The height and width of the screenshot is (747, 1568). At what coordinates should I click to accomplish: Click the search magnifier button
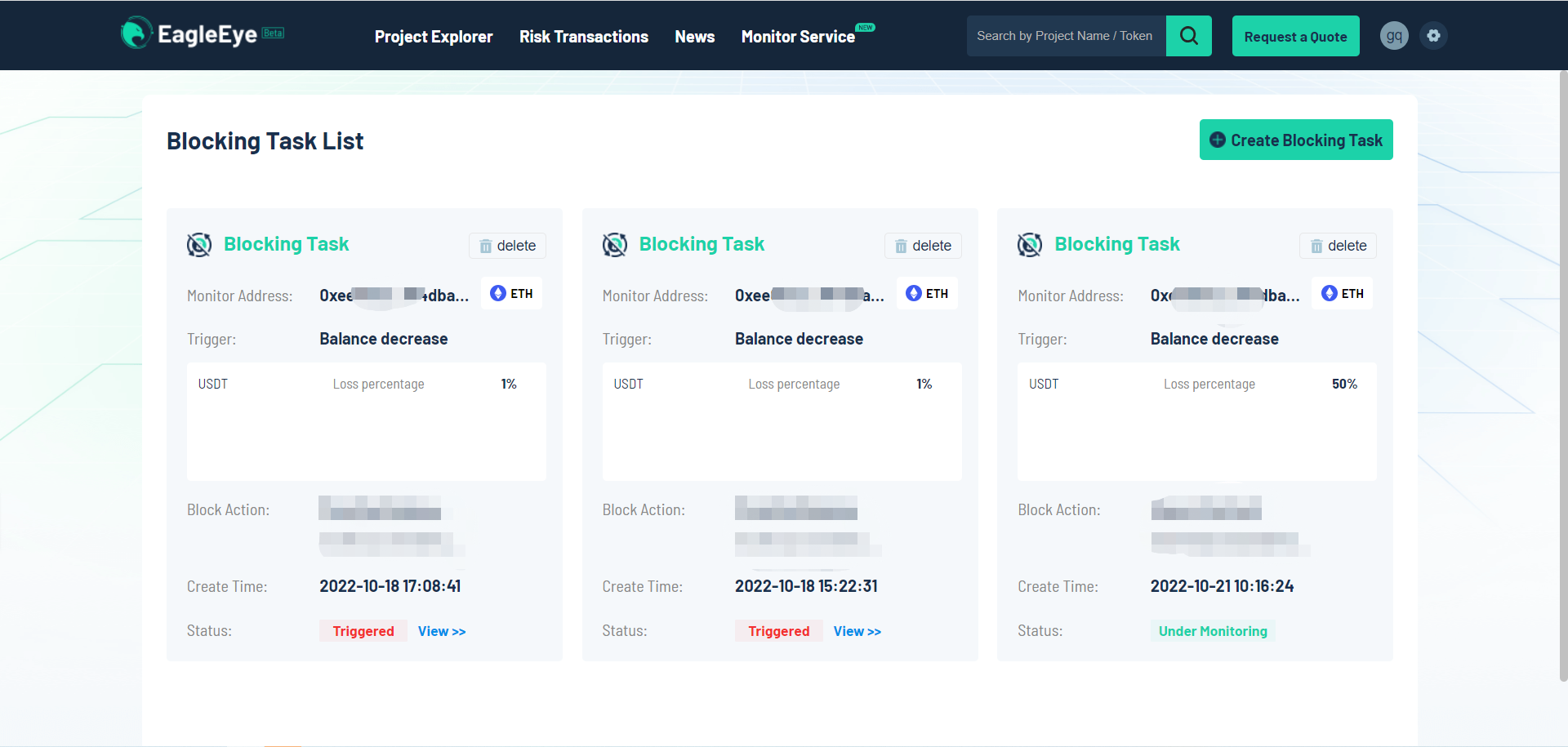coord(1188,36)
